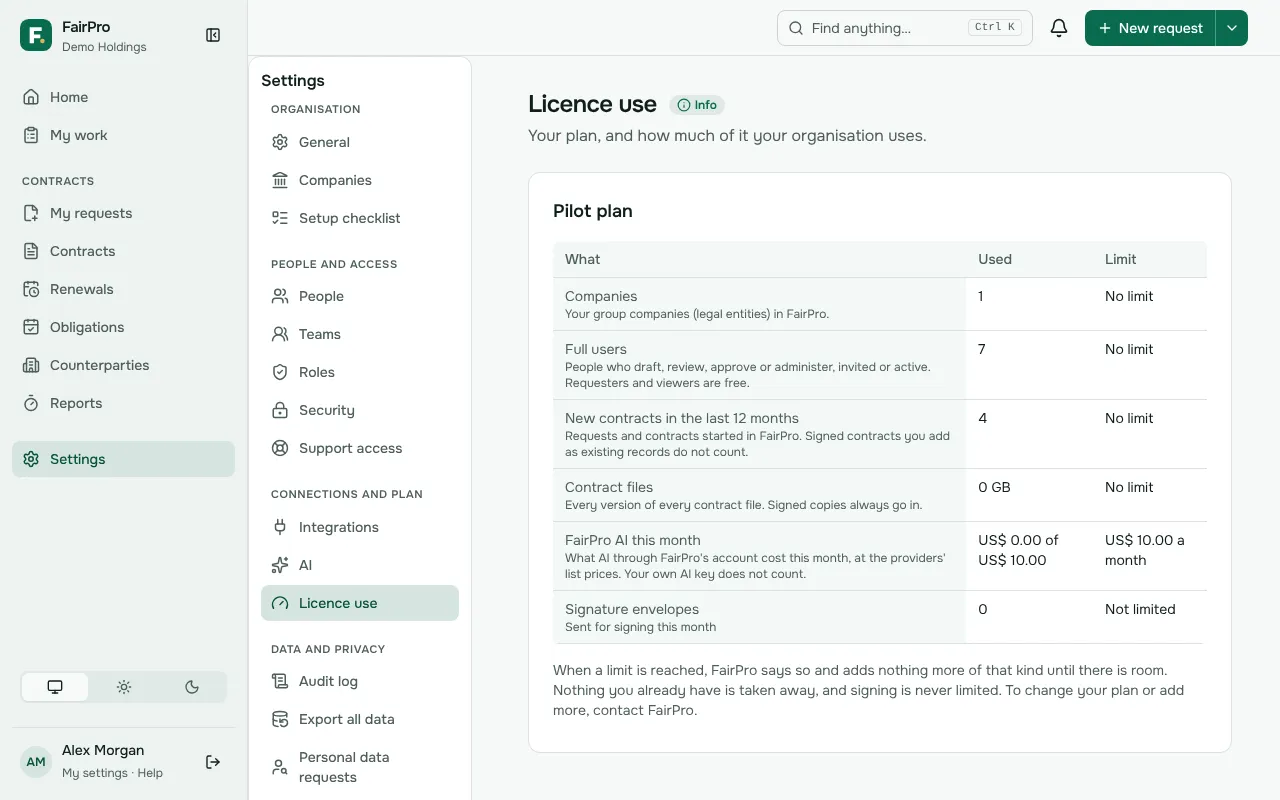
Task: Go to Home in the sidebar
Action: coord(123,97)
